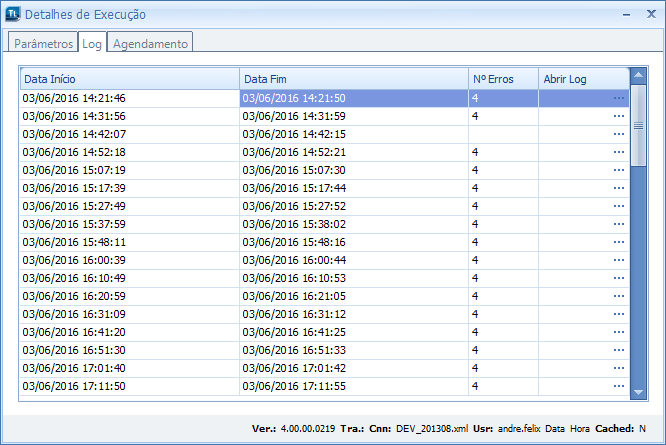Click ellipsis on the 16:00:39 row
Viewport: 666px width, 445px height.
point(618,260)
